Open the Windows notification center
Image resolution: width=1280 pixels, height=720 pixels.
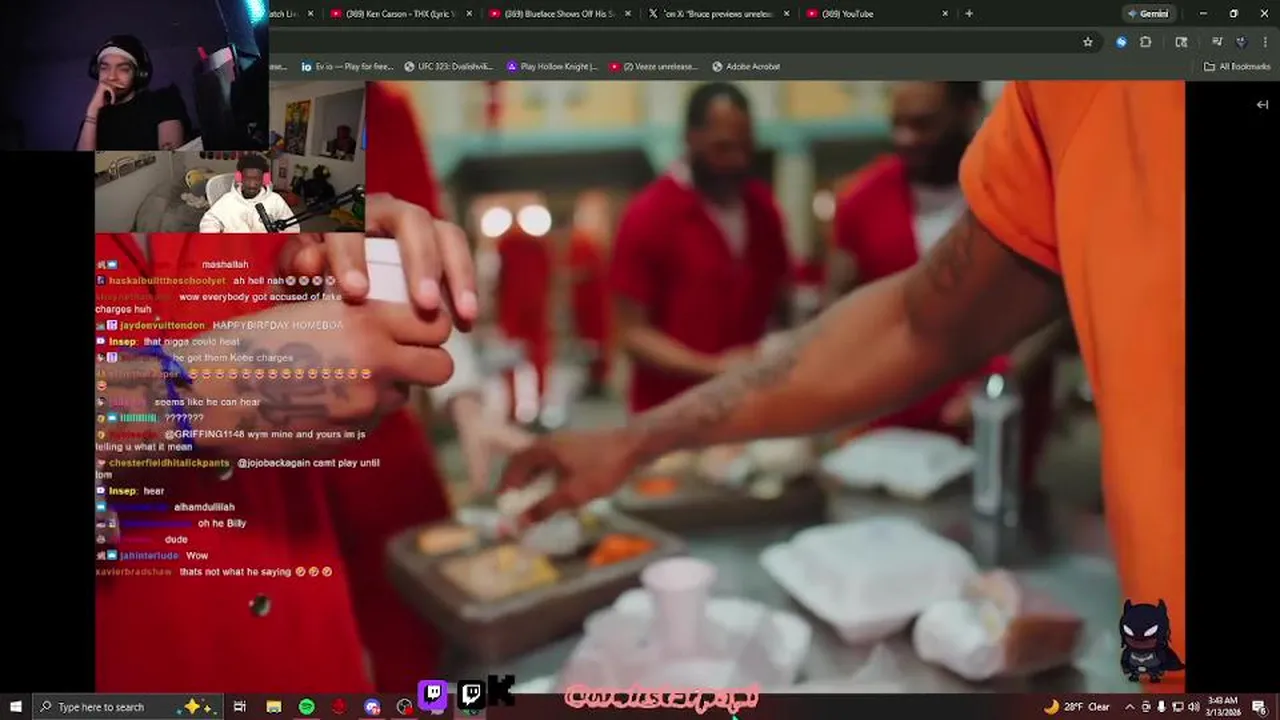1259,707
